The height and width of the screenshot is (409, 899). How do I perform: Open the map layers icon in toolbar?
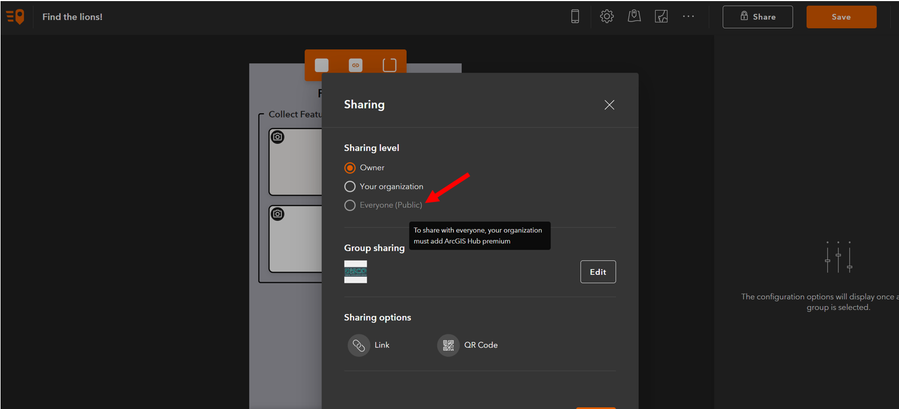click(662, 17)
